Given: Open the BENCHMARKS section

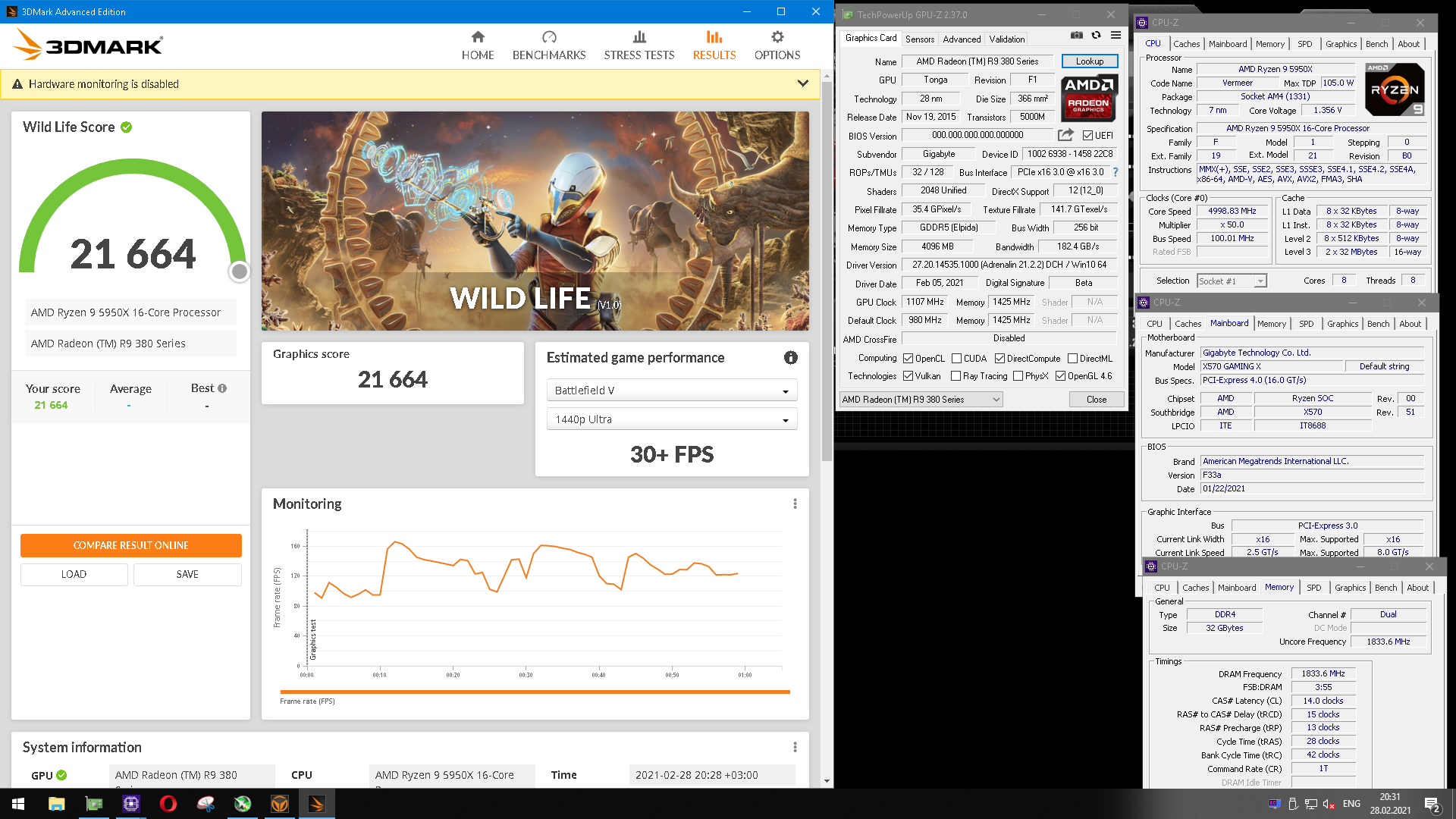Looking at the screenshot, I should pyautogui.click(x=549, y=45).
